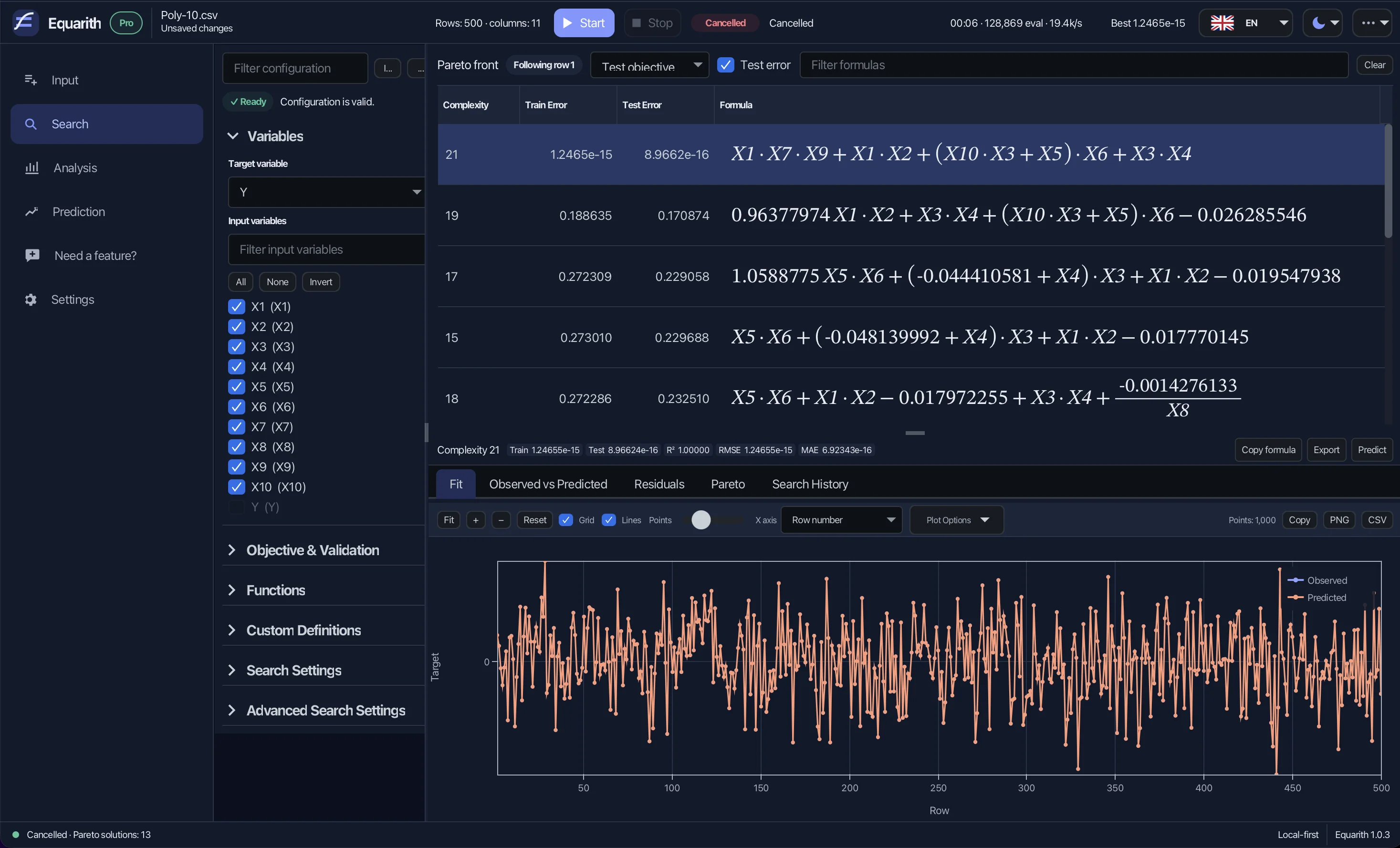Open Analysis in the sidebar
This screenshot has width=1400, height=848.
107,167
